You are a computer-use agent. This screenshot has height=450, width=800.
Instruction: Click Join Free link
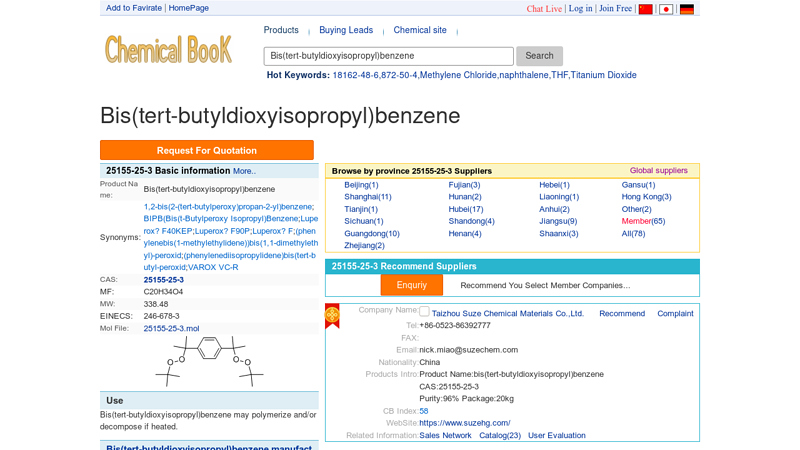click(x=615, y=9)
